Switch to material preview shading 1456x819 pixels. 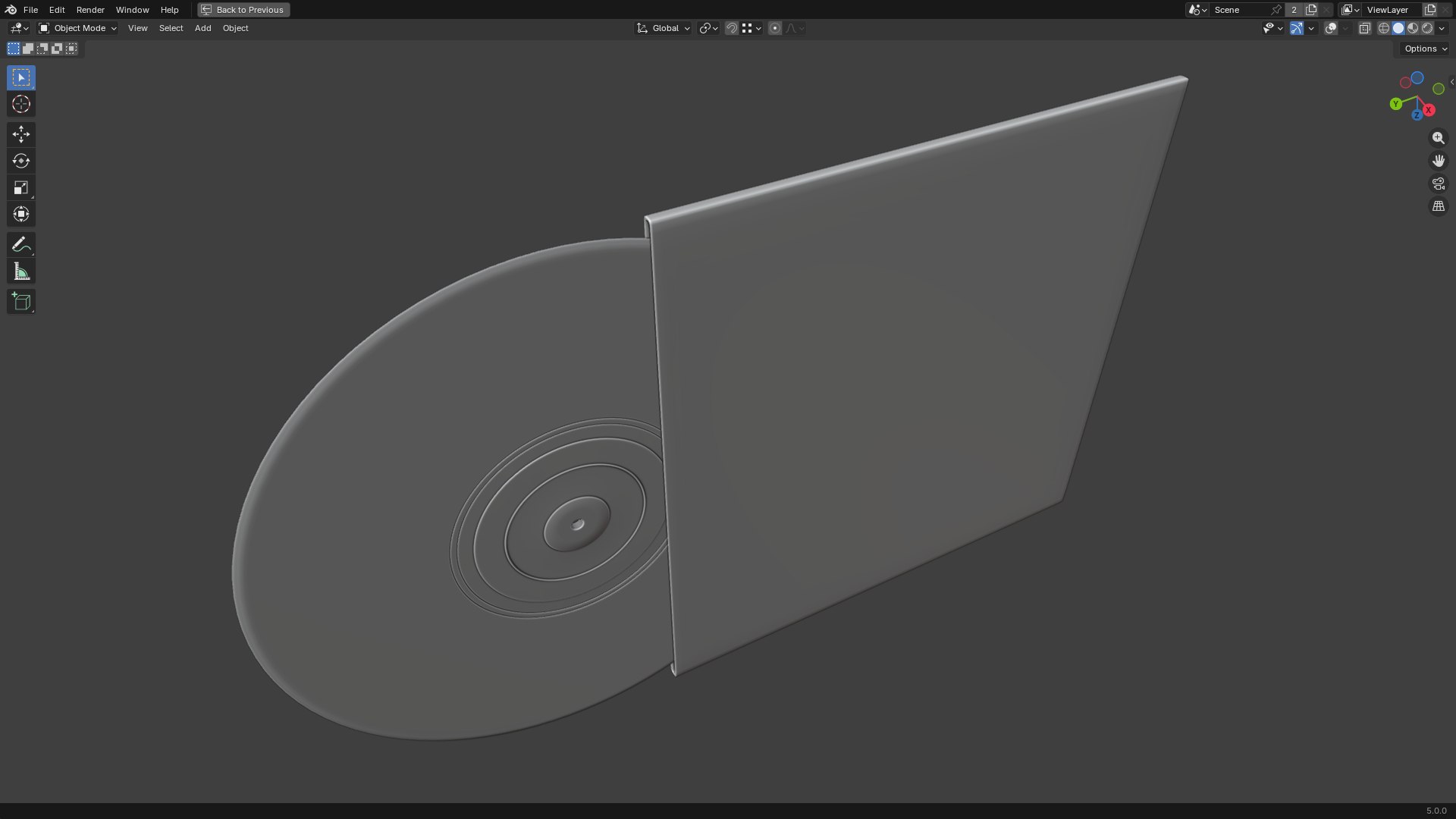tap(1413, 28)
